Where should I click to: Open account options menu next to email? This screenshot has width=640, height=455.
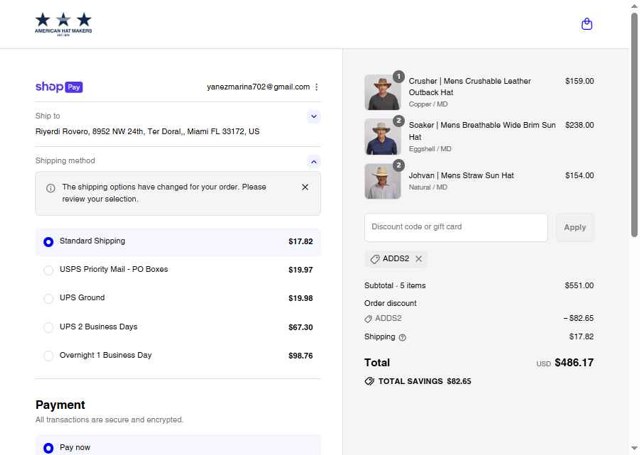pyautogui.click(x=317, y=87)
